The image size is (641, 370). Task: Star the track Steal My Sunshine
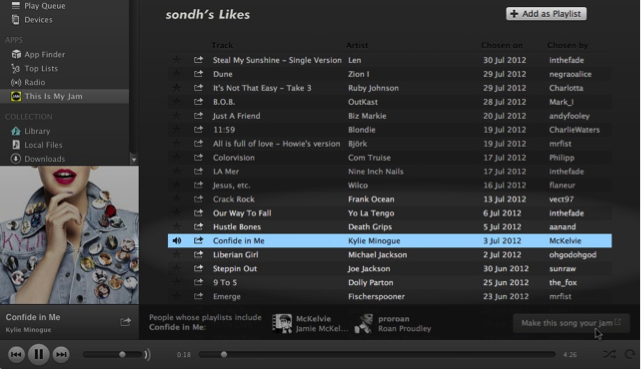click(177, 60)
